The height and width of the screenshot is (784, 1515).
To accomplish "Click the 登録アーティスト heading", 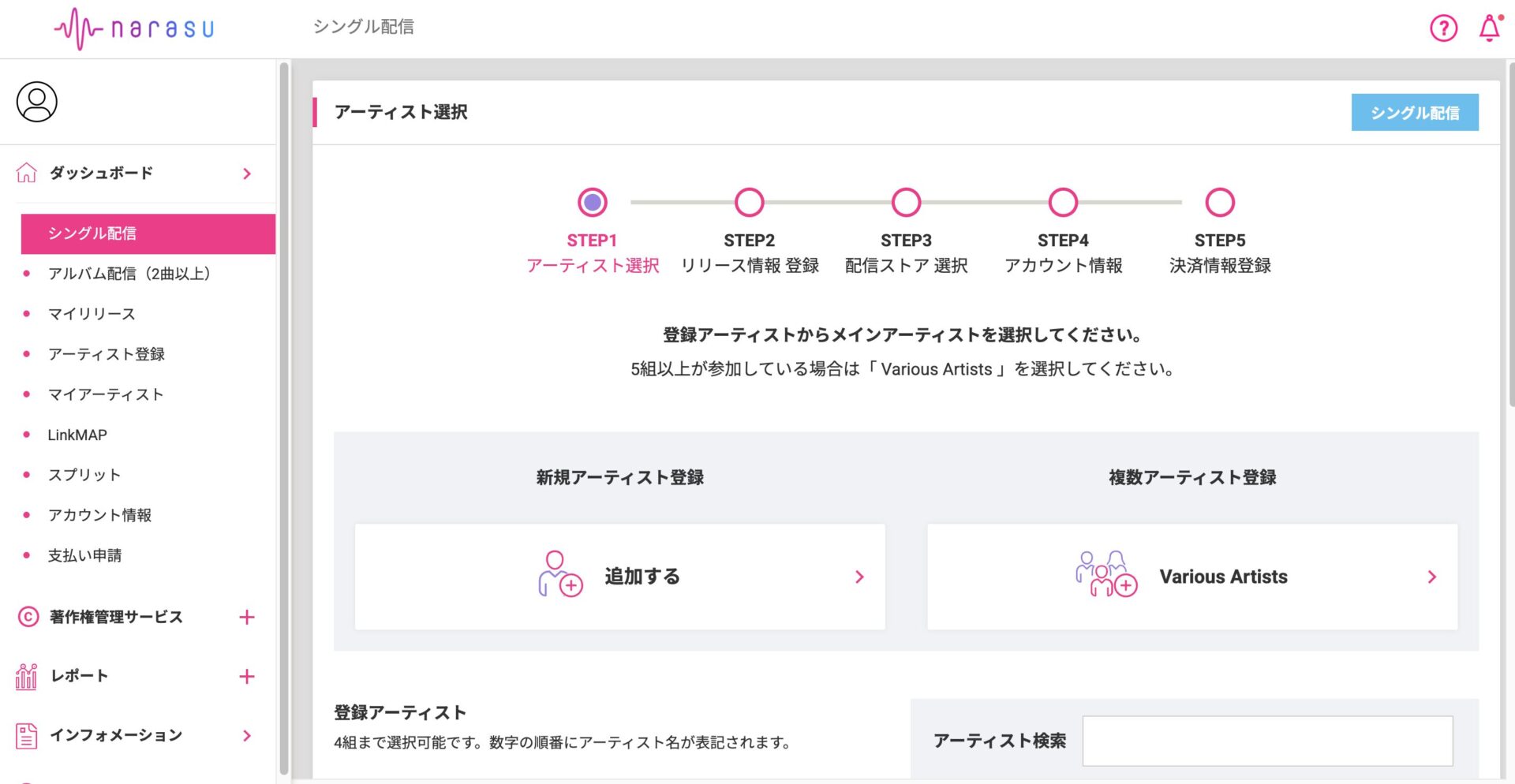I will coord(400,712).
